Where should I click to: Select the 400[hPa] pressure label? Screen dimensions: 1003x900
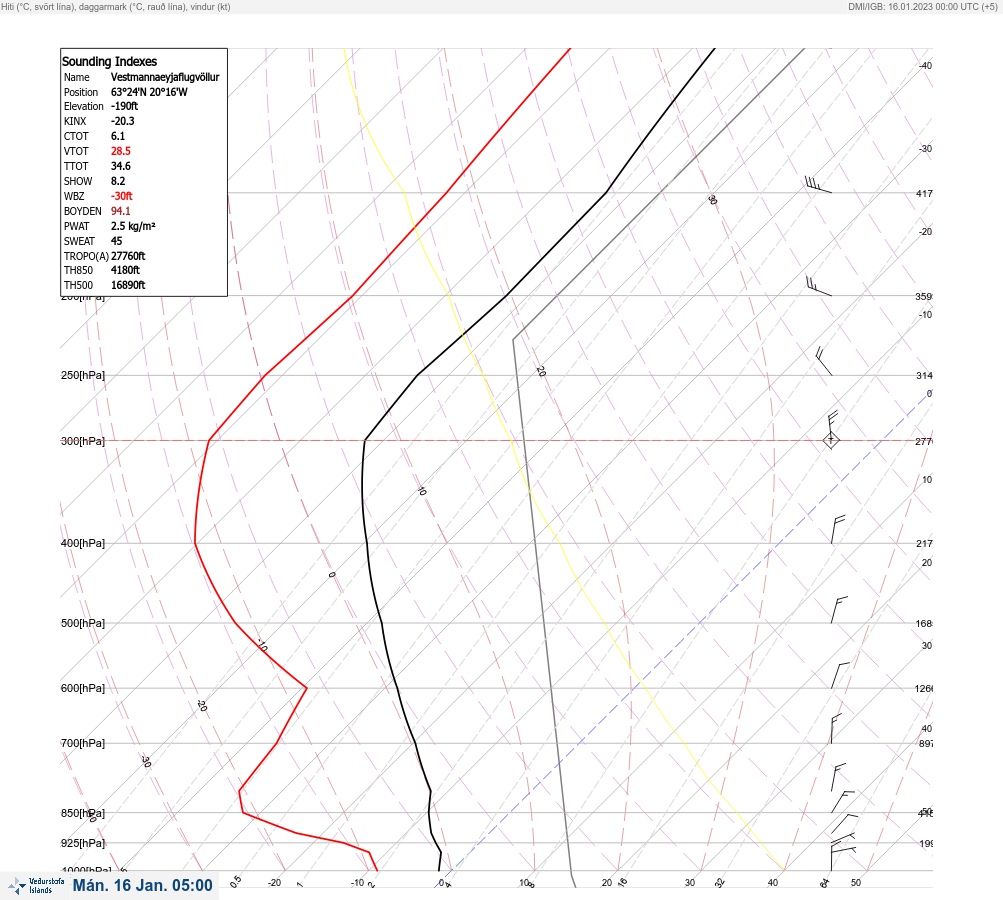[x=83, y=543]
